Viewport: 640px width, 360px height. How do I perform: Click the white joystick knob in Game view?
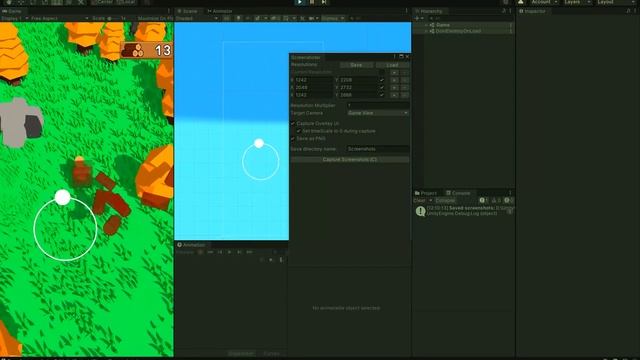click(x=62, y=198)
